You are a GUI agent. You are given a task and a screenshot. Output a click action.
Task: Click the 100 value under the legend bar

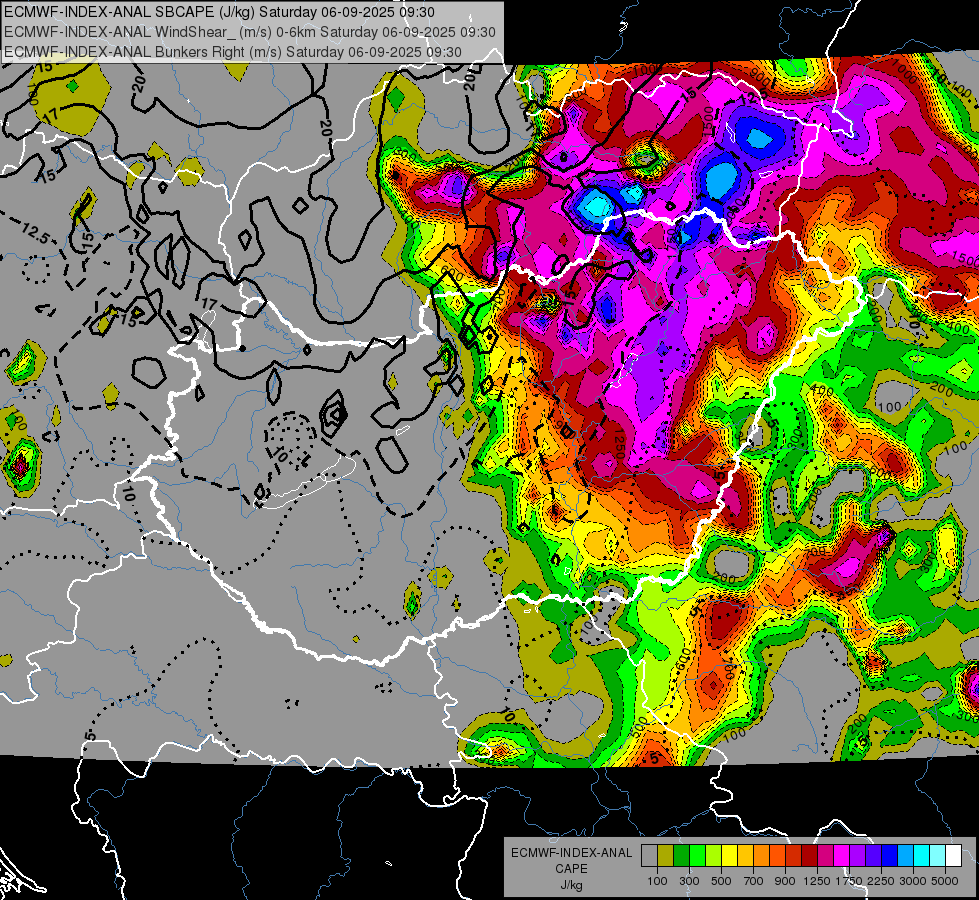coord(657,881)
